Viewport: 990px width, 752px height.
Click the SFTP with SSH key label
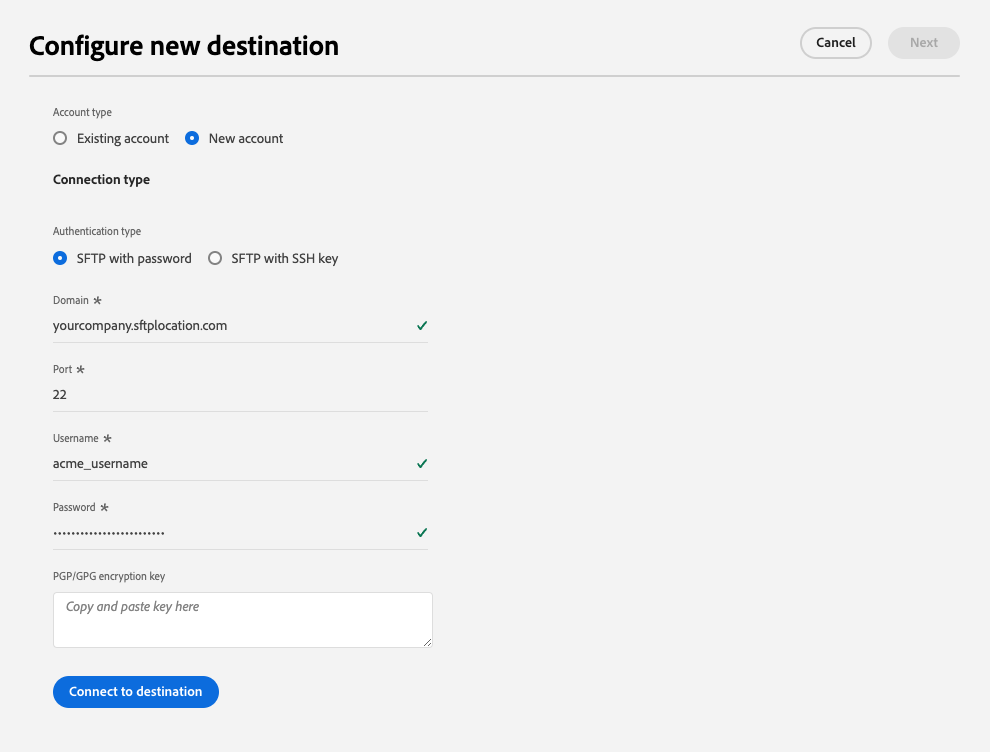click(285, 258)
